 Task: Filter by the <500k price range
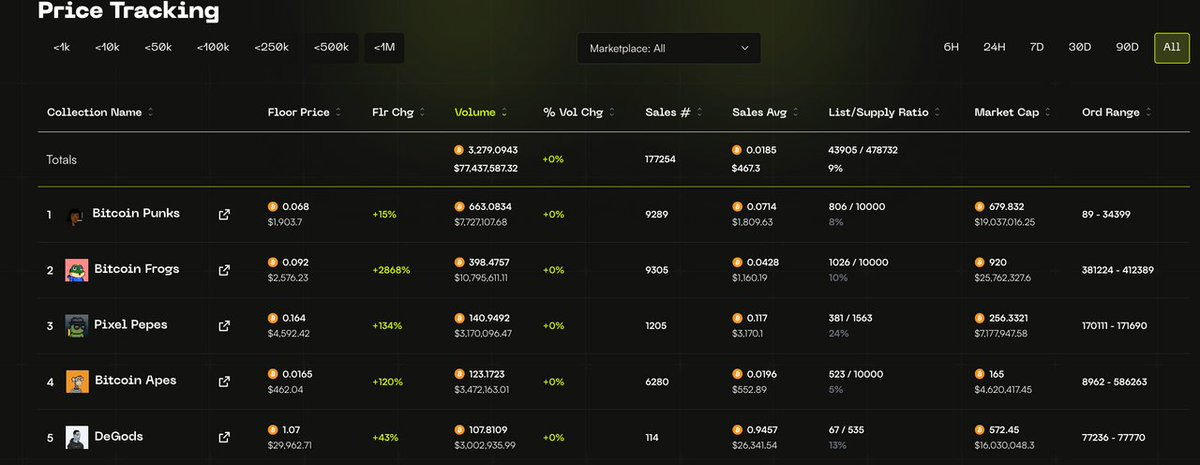pyautogui.click(x=331, y=47)
